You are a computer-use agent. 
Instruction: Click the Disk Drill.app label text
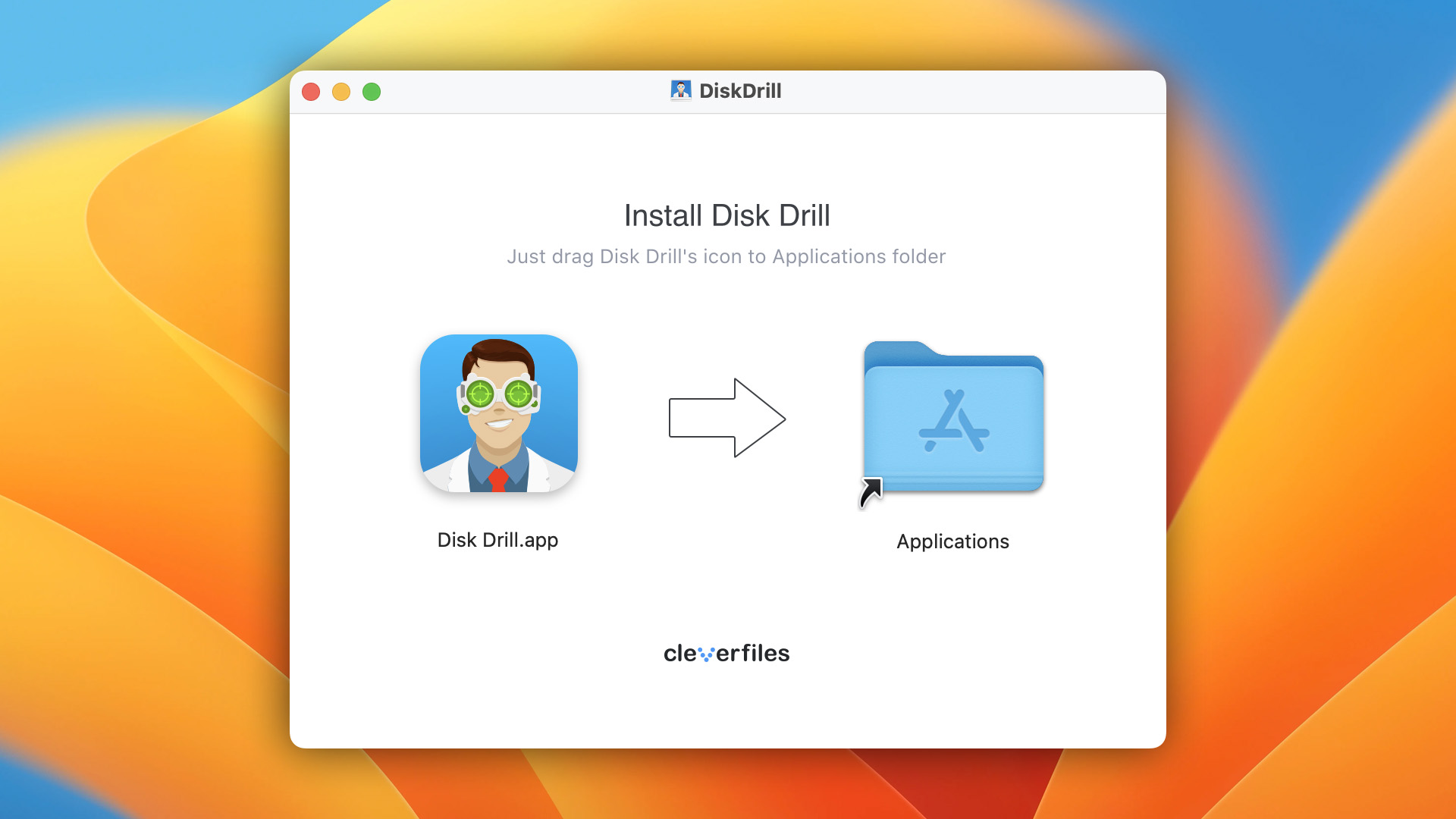pos(500,540)
